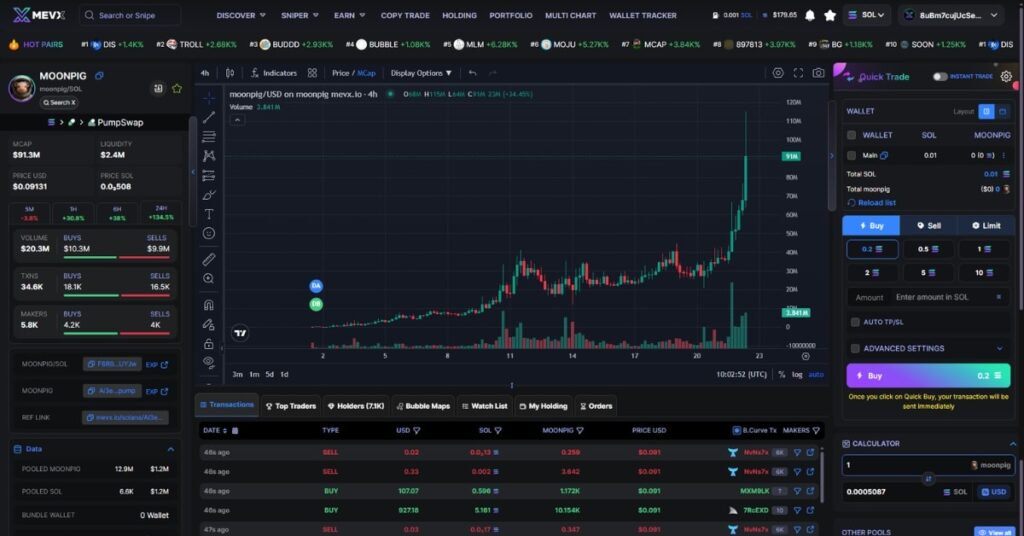This screenshot has width=1024, height=536.
Task: Lock all drawing tools
Action: pyautogui.click(x=208, y=343)
